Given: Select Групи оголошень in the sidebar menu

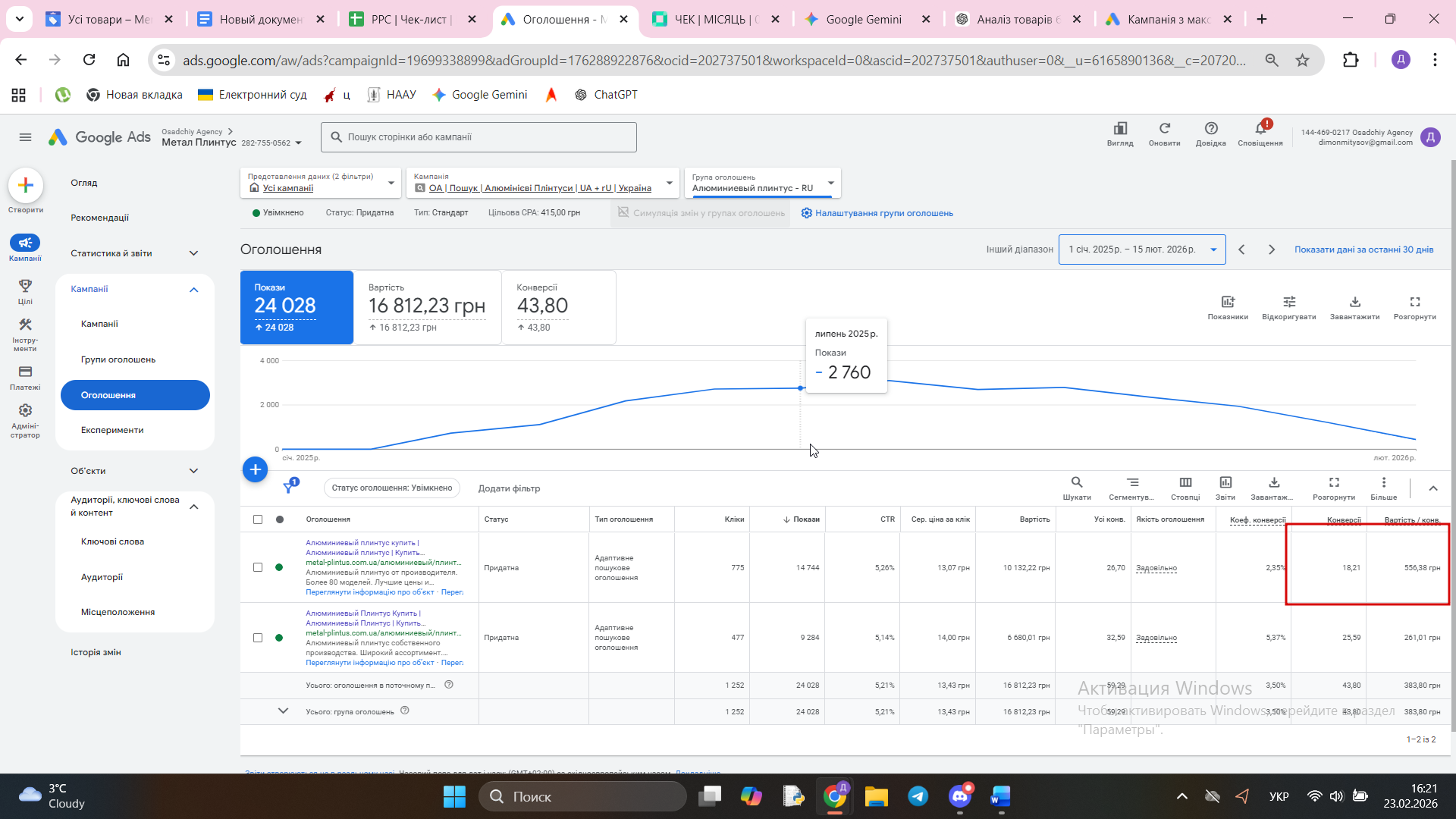Looking at the screenshot, I should coord(118,359).
